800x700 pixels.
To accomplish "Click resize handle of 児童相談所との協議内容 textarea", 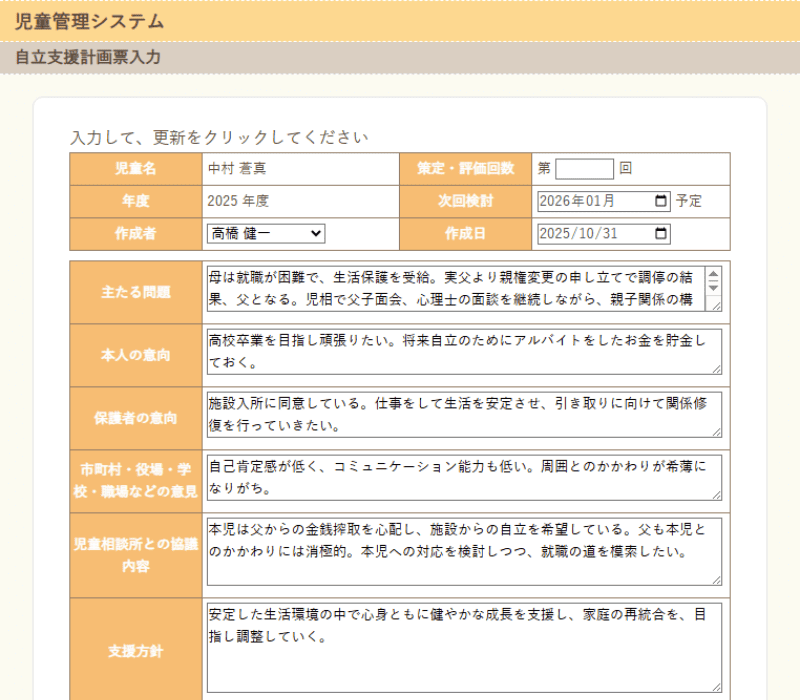I will point(716,579).
